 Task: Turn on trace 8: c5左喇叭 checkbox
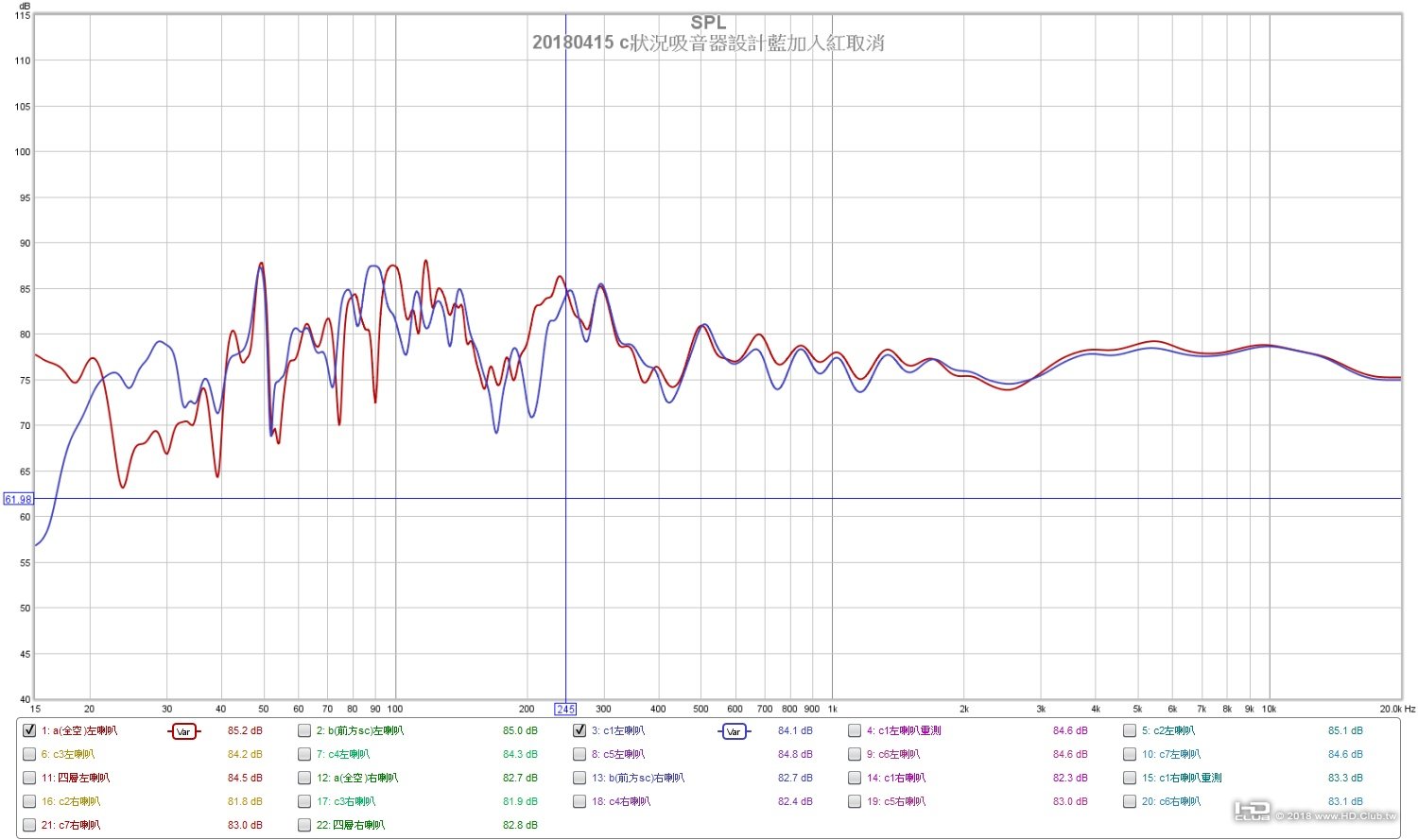[579, 754]
